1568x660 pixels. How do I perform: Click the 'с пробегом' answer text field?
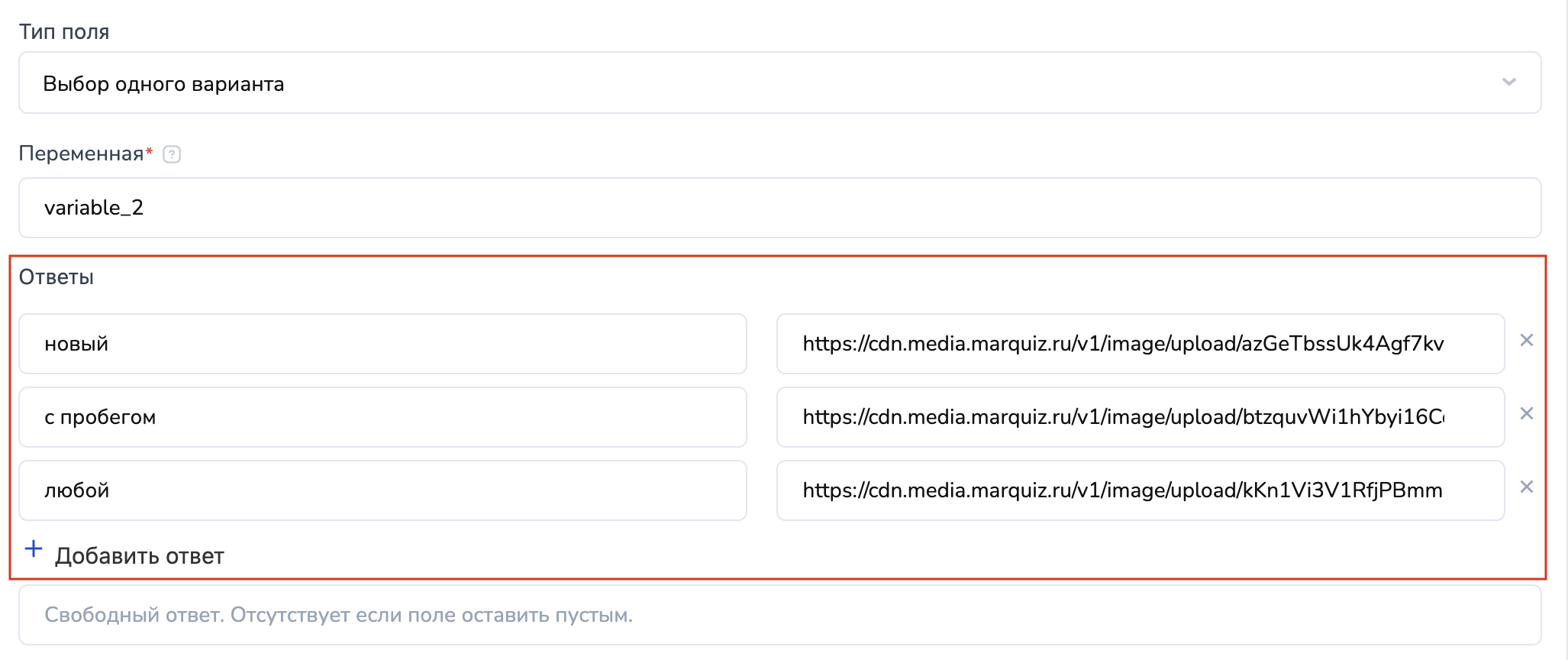[x=382, y=417]
